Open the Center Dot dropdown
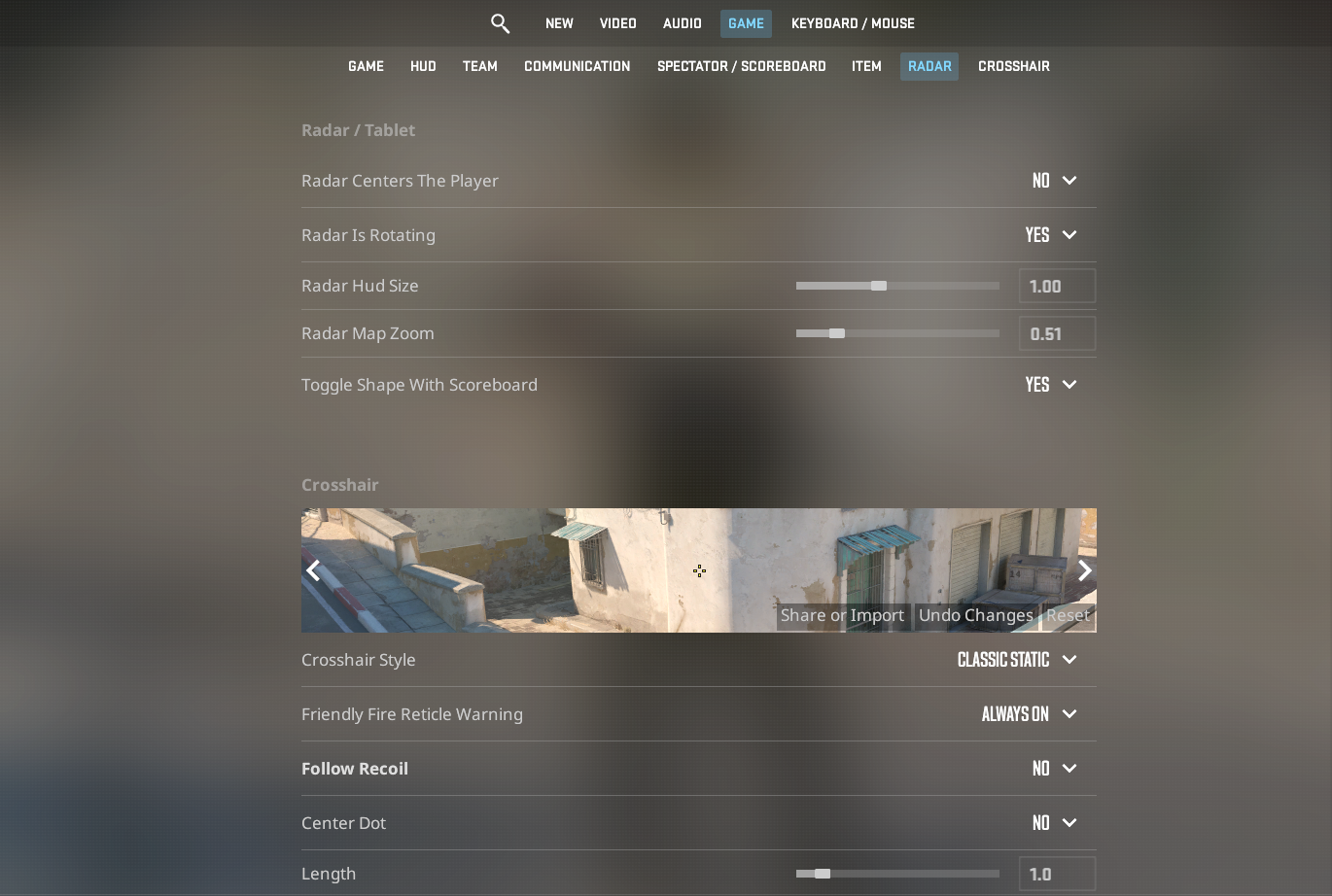The image size is (1332, 896). coord(1054,823)
